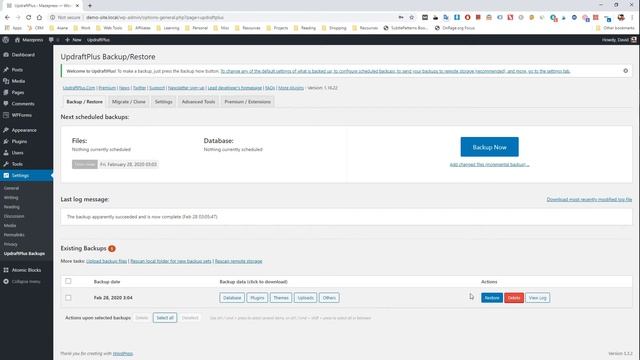This screenshot has width=640, height=360.
Task: Switch to the Backup / Restore tab
Action: (84, 102)
